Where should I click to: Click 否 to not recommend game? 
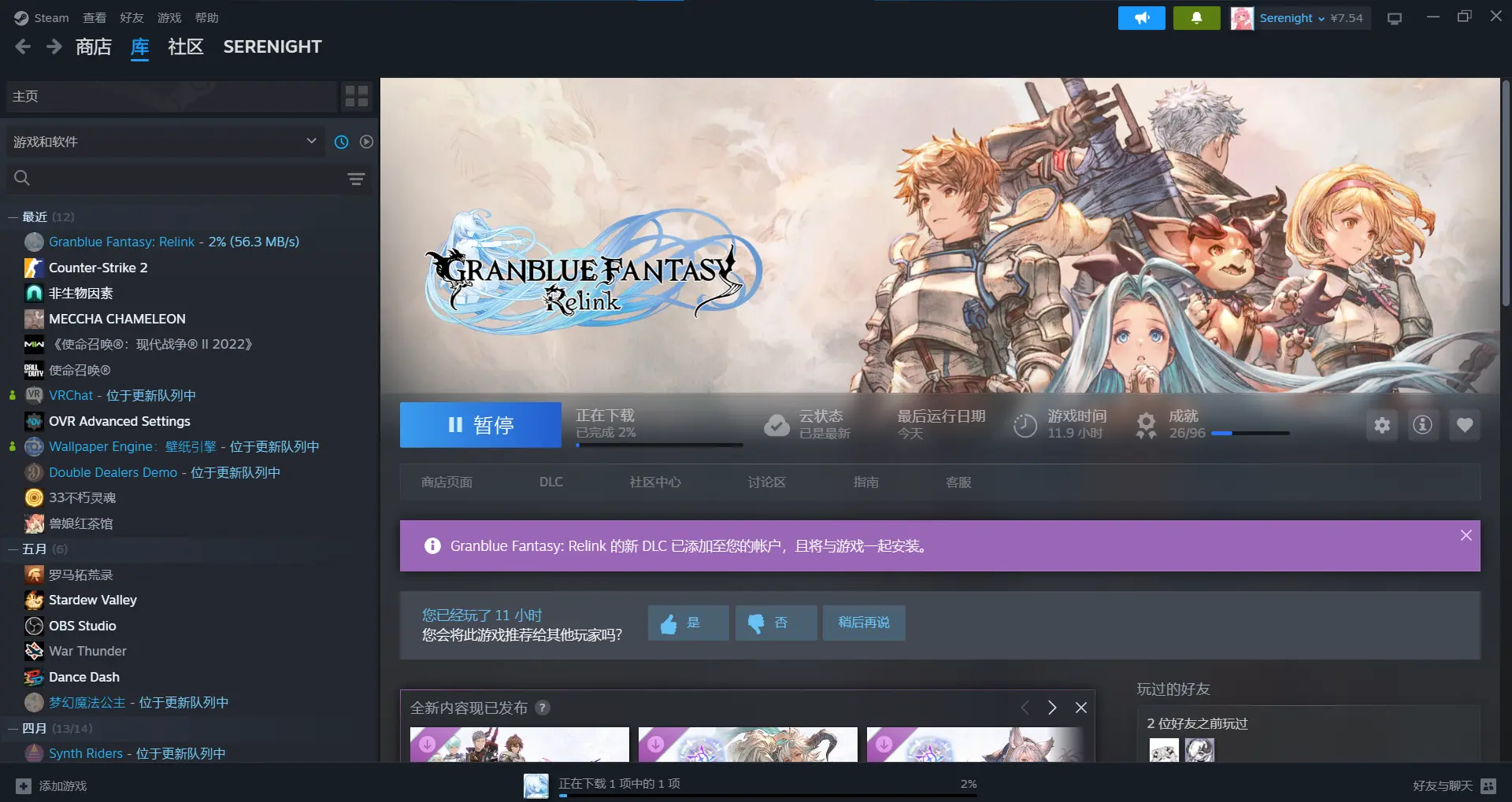776,623
